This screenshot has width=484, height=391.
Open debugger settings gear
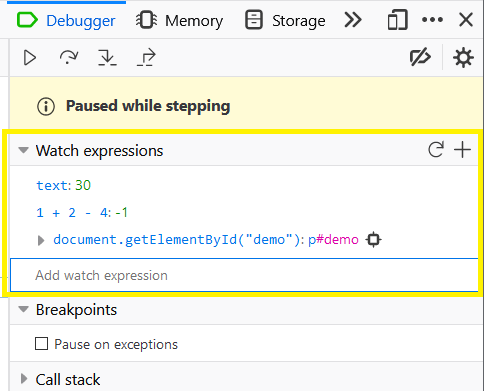pyautogui.click(x=463, y=58)
